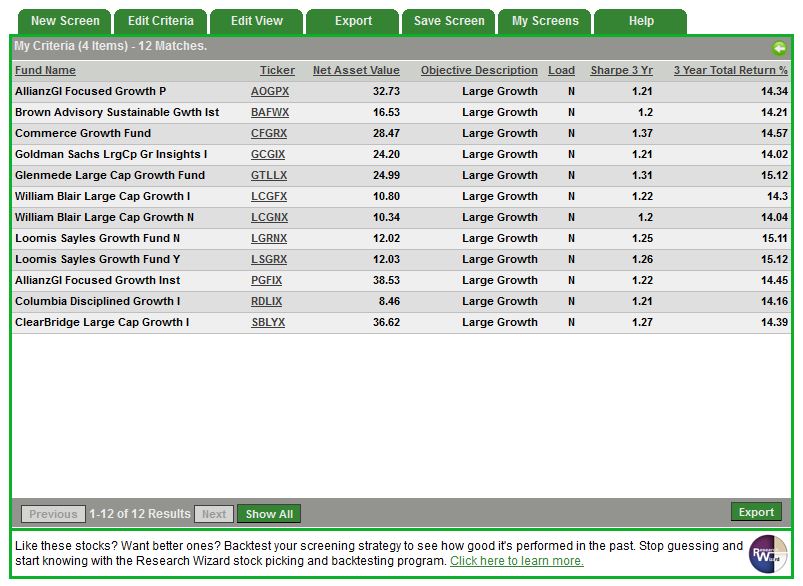This screenshot has width=803, height=586.
Task: Click the green back arrow icon
Action: pos(779,48)
